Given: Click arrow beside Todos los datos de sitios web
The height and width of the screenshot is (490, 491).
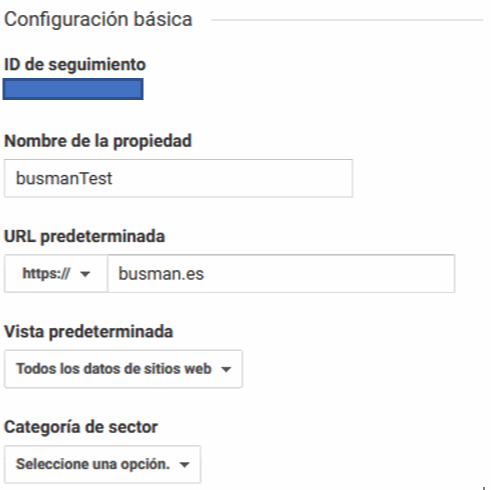Looking at the screenshot, I should click(x=226, y=369).
